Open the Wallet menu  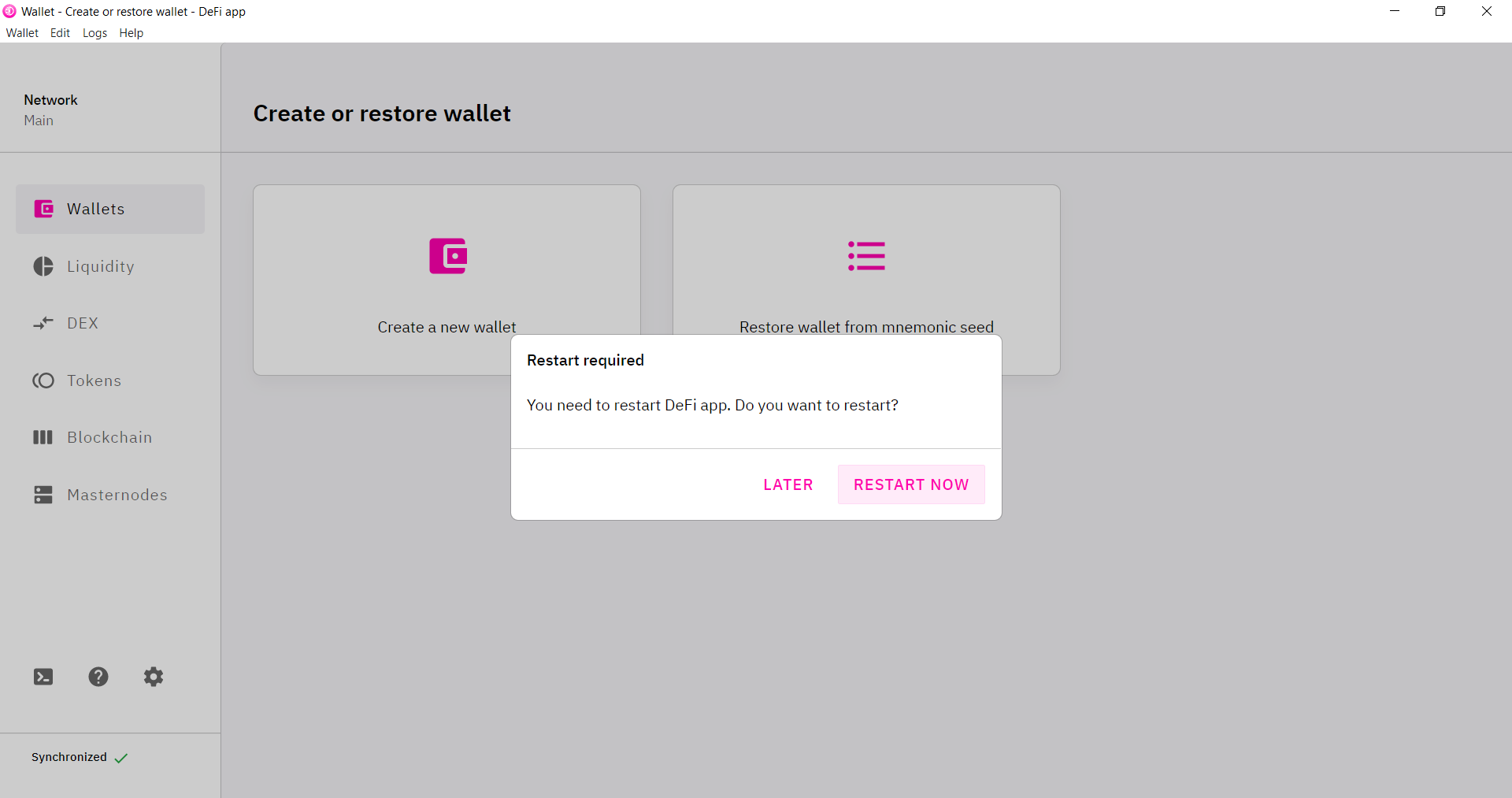[22, 33]
